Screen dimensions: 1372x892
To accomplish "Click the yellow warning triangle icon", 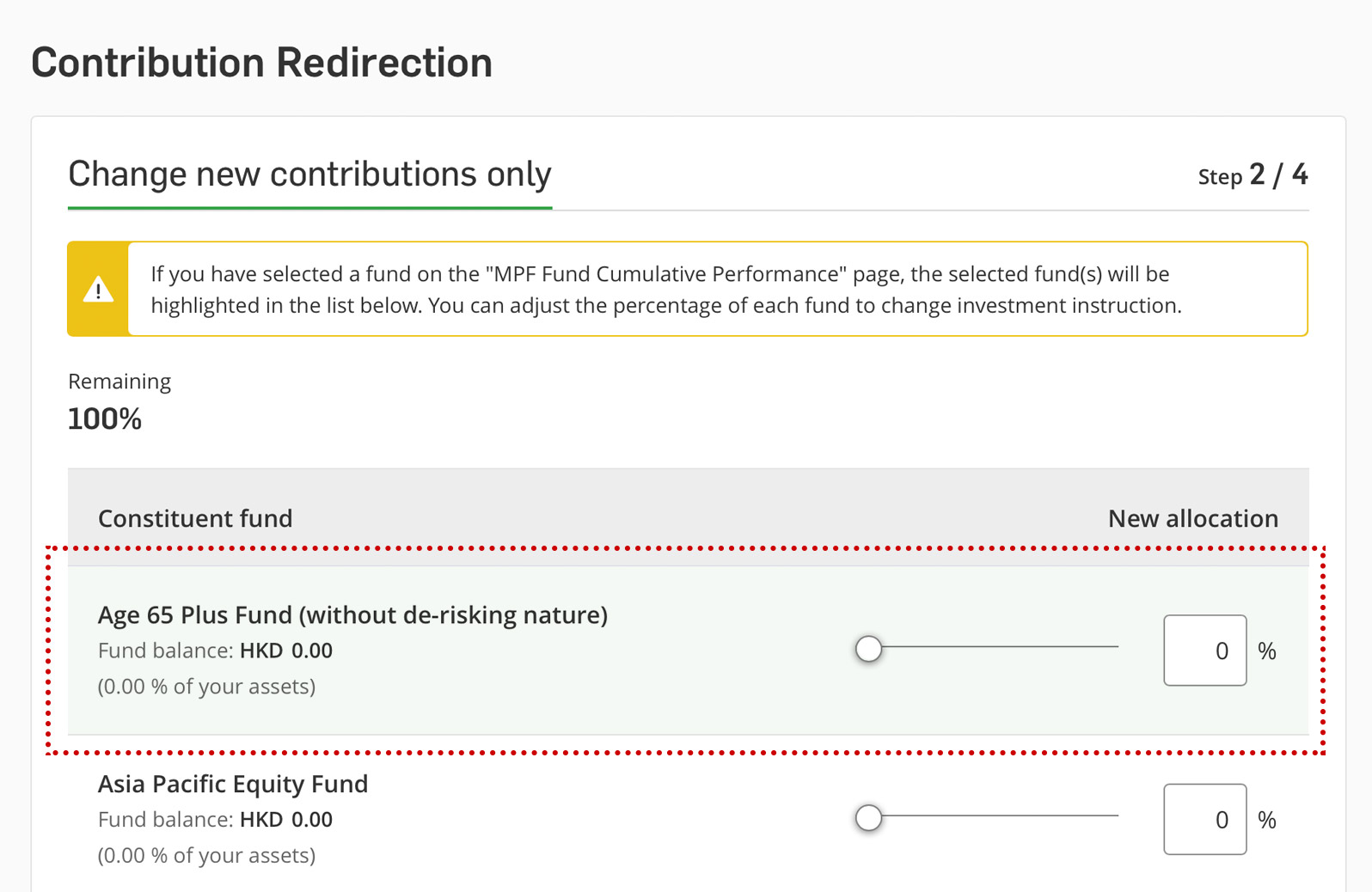I will point(98,290).
